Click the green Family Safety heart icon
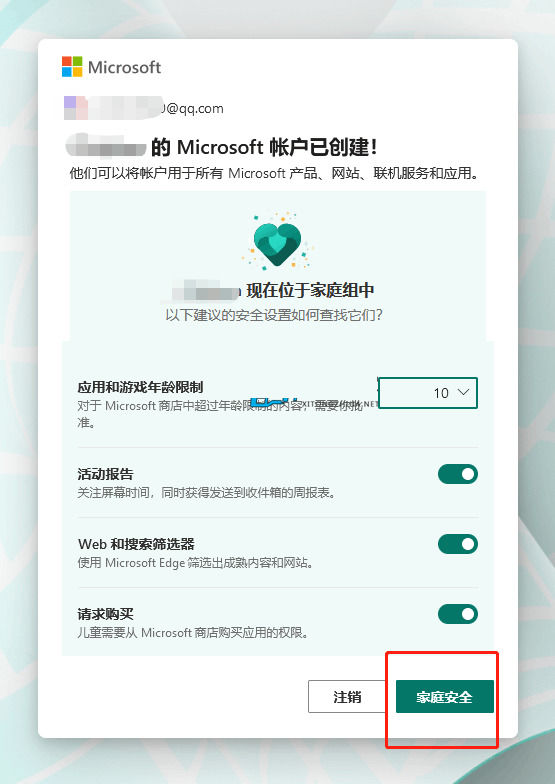Viewport: 555px width, 784px height. pyautogui.click(x=278, y=242)
